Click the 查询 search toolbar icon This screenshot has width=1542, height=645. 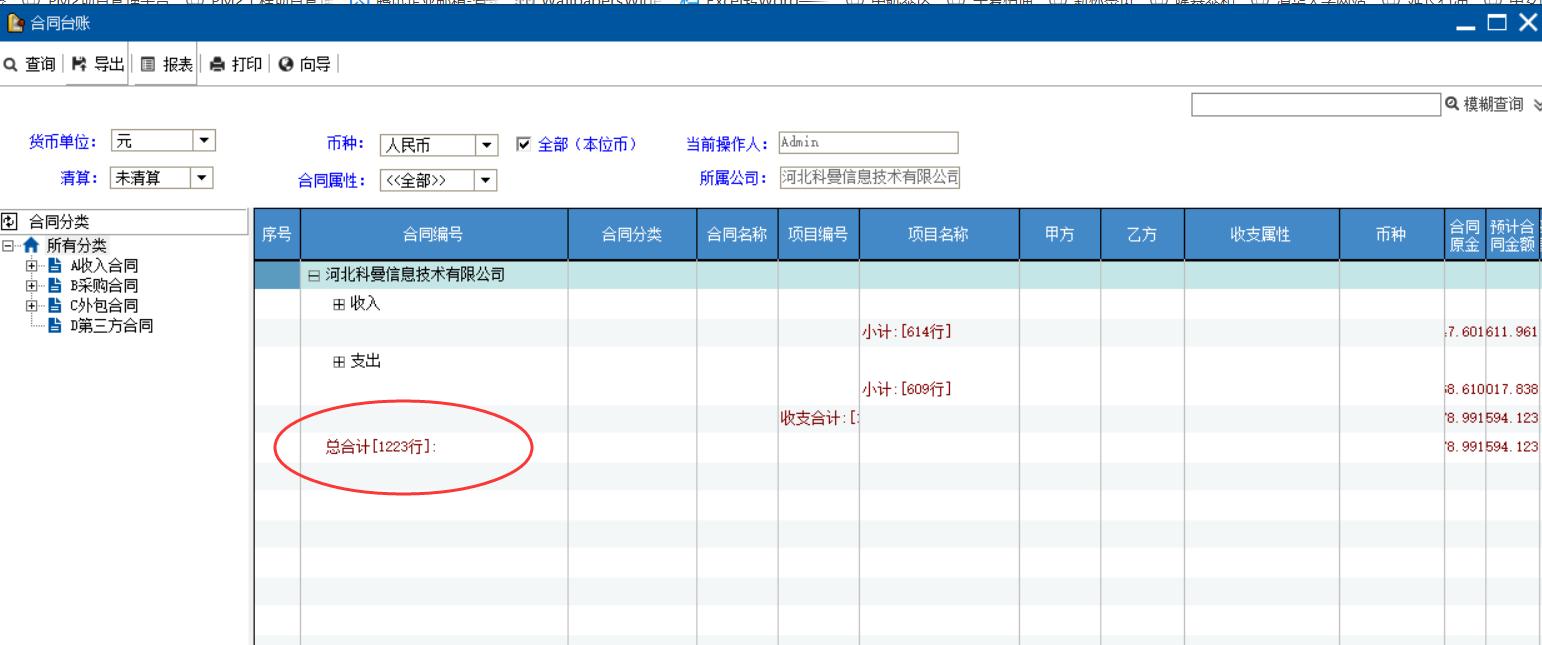tap(11, 65)
